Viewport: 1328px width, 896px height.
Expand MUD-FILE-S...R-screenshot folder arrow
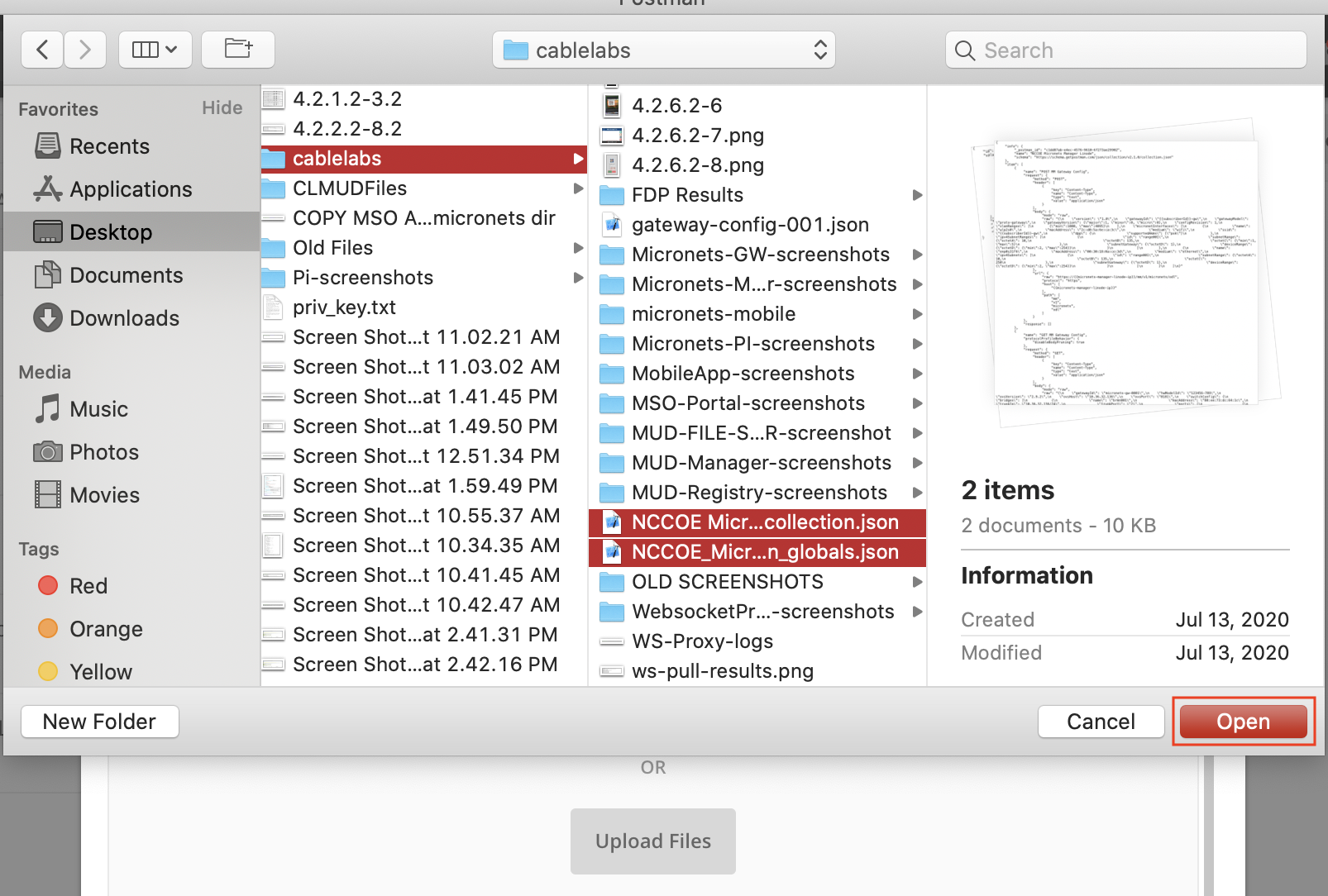[917, 433]
